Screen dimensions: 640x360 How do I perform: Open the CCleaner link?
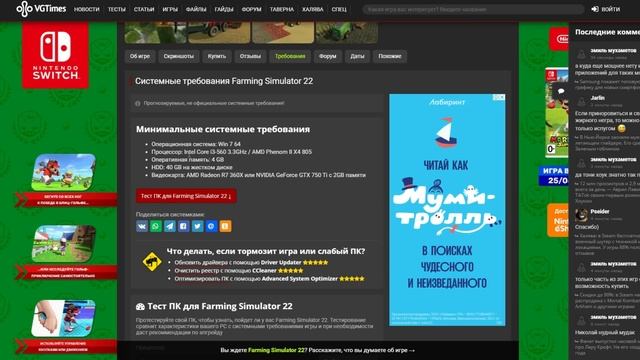(x=264, y=271)
